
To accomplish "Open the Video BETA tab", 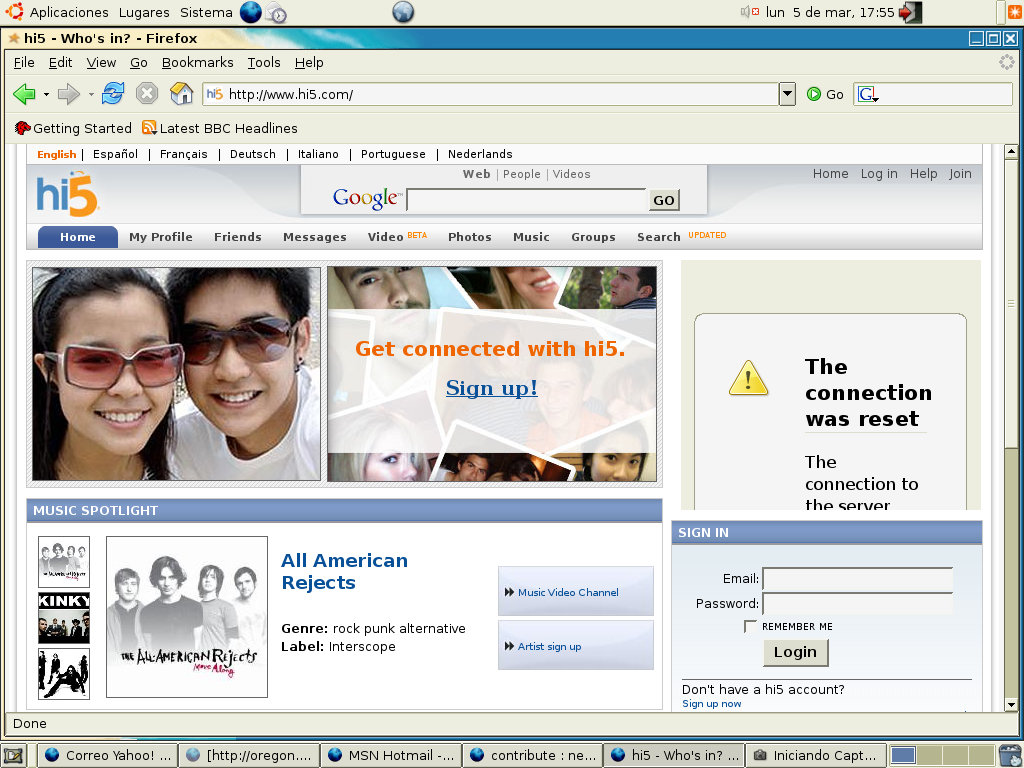I will pyautogui.click(x=397, y=236).
